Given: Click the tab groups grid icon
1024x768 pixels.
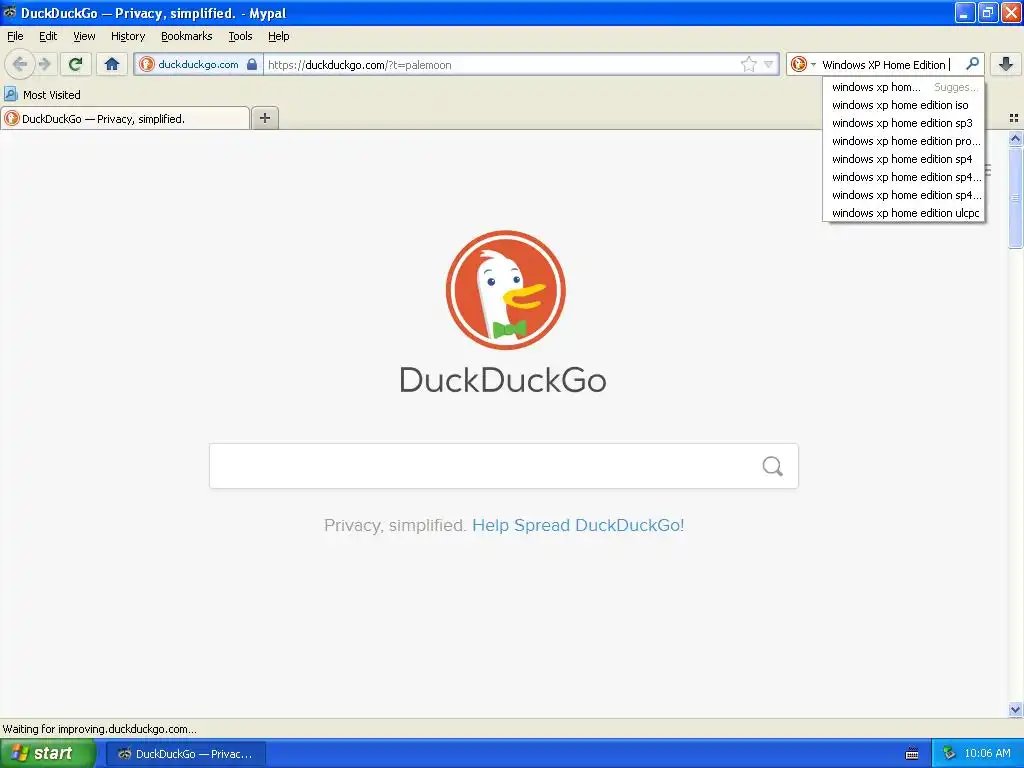Looking at the screenshot, I should pos(1014,118).
